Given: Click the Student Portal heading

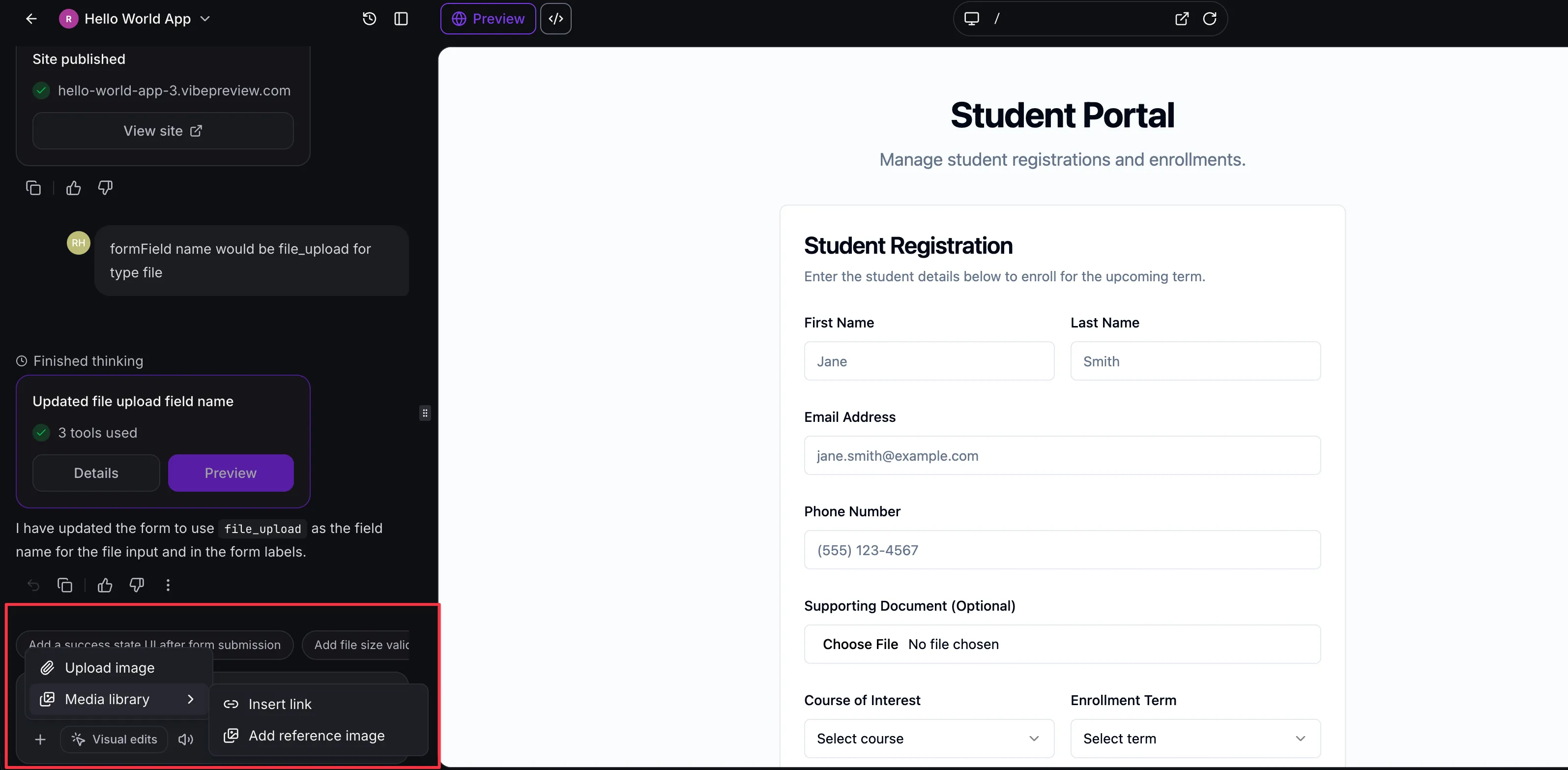Looking at the screenshot, I should coord(1062,115).
